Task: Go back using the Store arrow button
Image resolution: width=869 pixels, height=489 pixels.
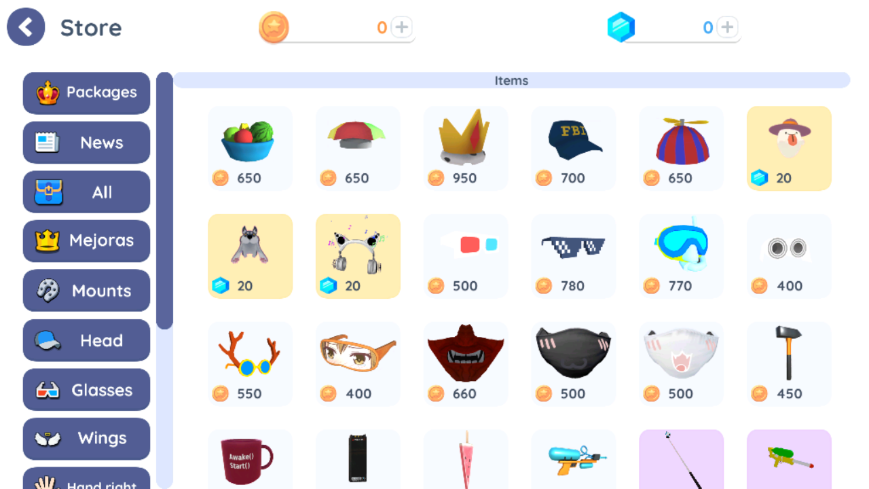Action: 25,27
